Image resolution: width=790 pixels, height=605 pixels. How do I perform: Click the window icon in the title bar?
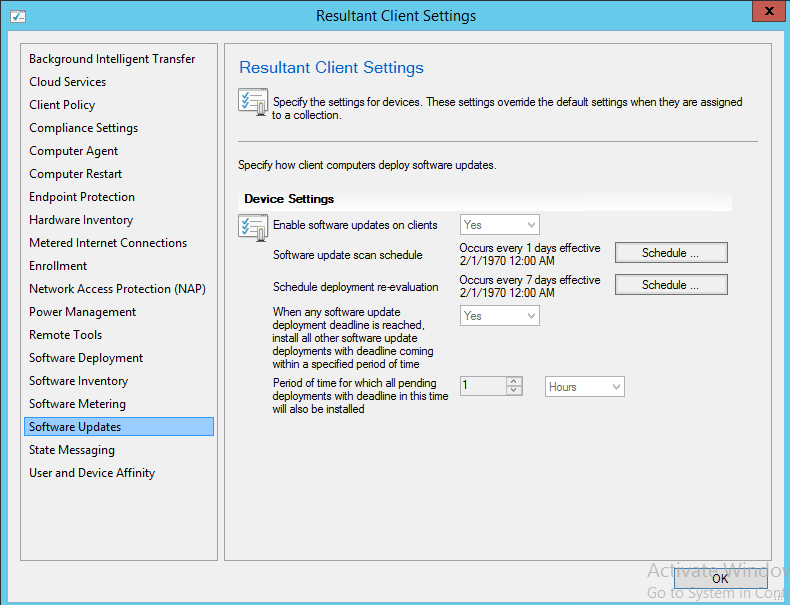tap(18, 16)
